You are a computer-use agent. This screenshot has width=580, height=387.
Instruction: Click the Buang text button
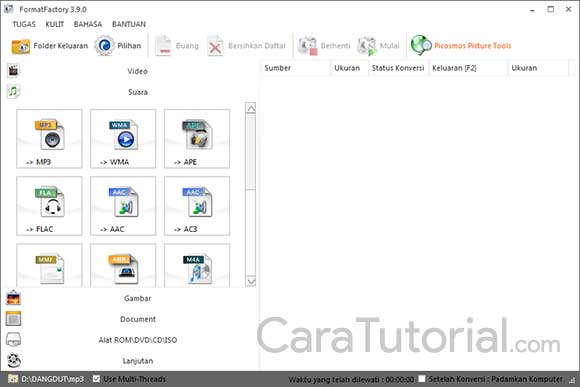tap(187, 46)
